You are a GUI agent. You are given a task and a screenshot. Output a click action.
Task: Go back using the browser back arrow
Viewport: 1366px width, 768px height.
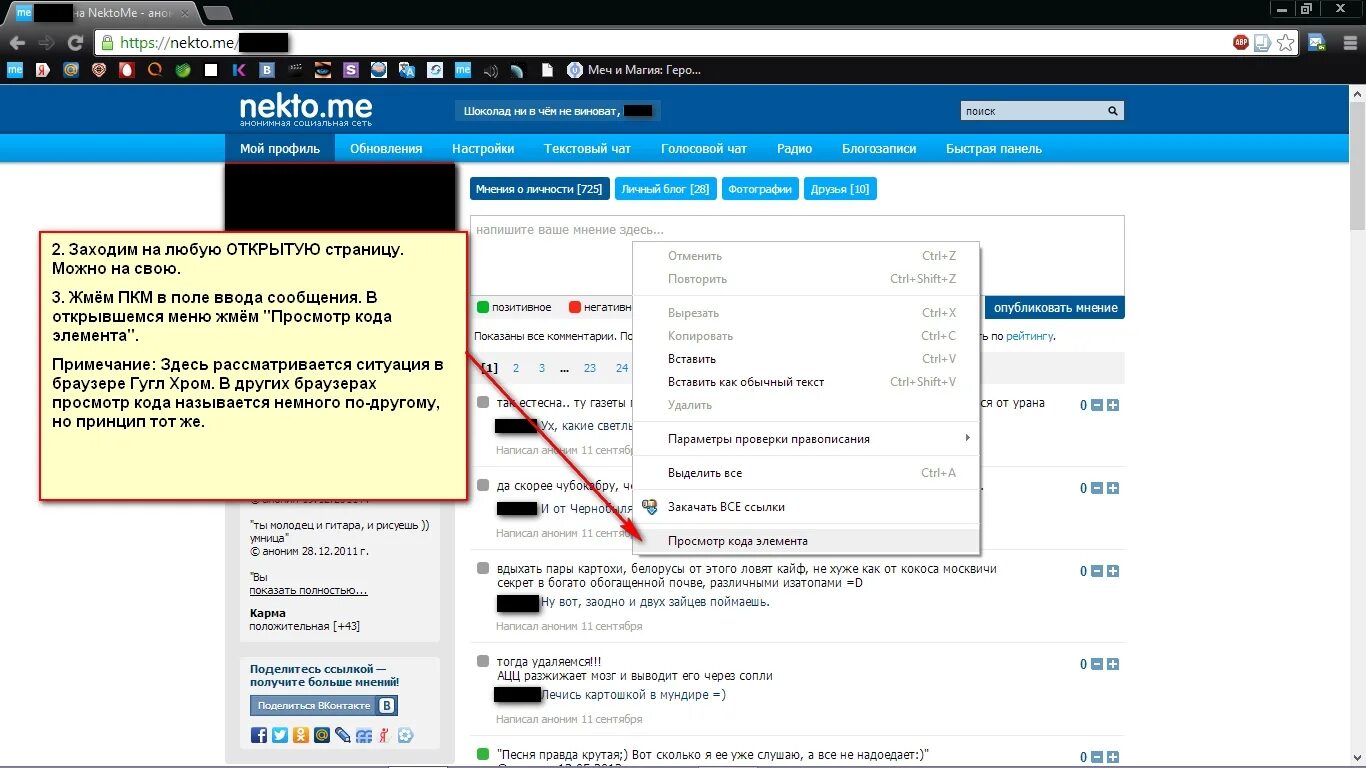pos(17,42)
